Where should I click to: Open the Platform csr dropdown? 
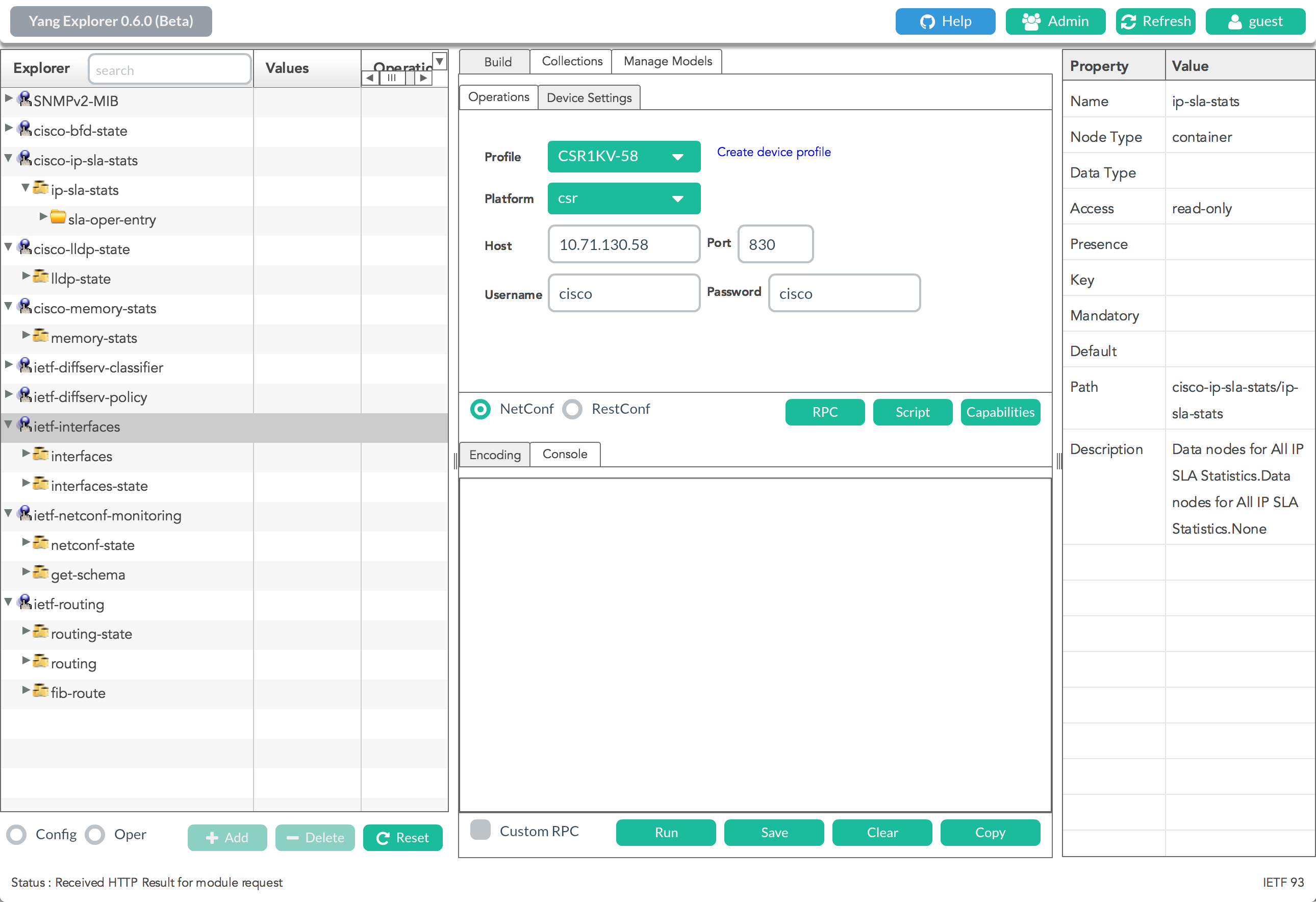coord(623,198)
